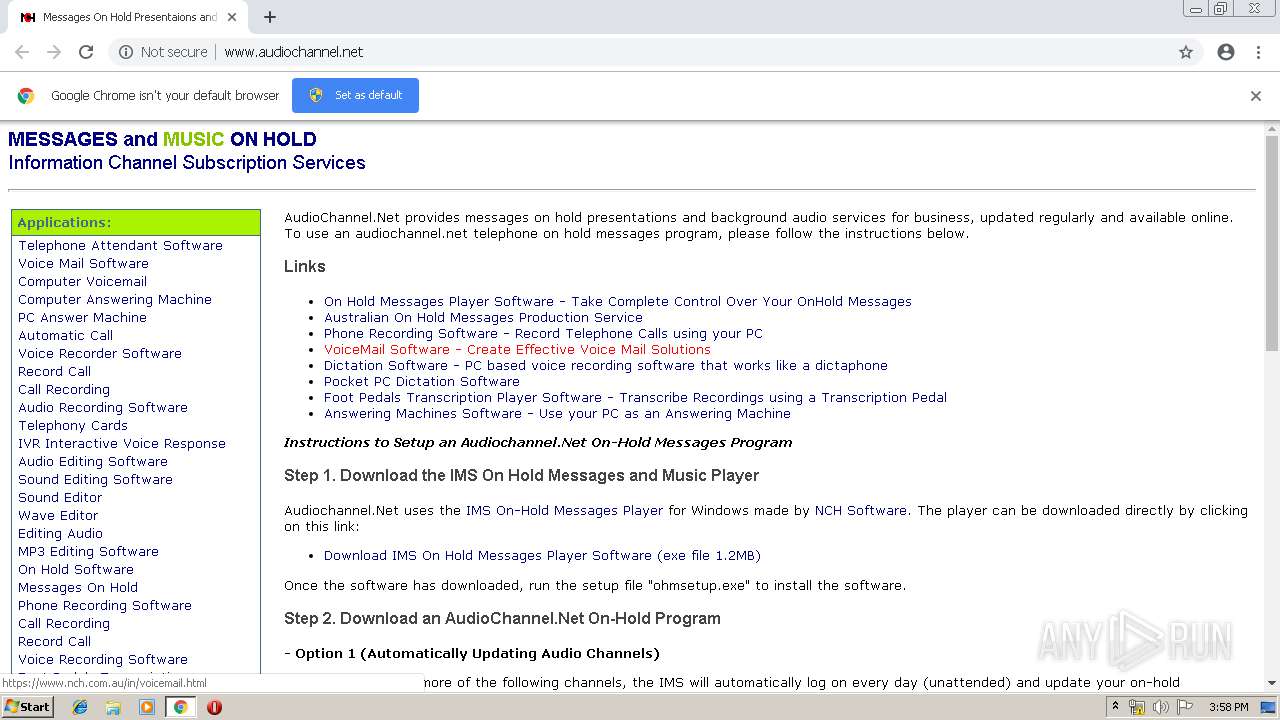Open Voice Recorder Software link

(100, 353)
